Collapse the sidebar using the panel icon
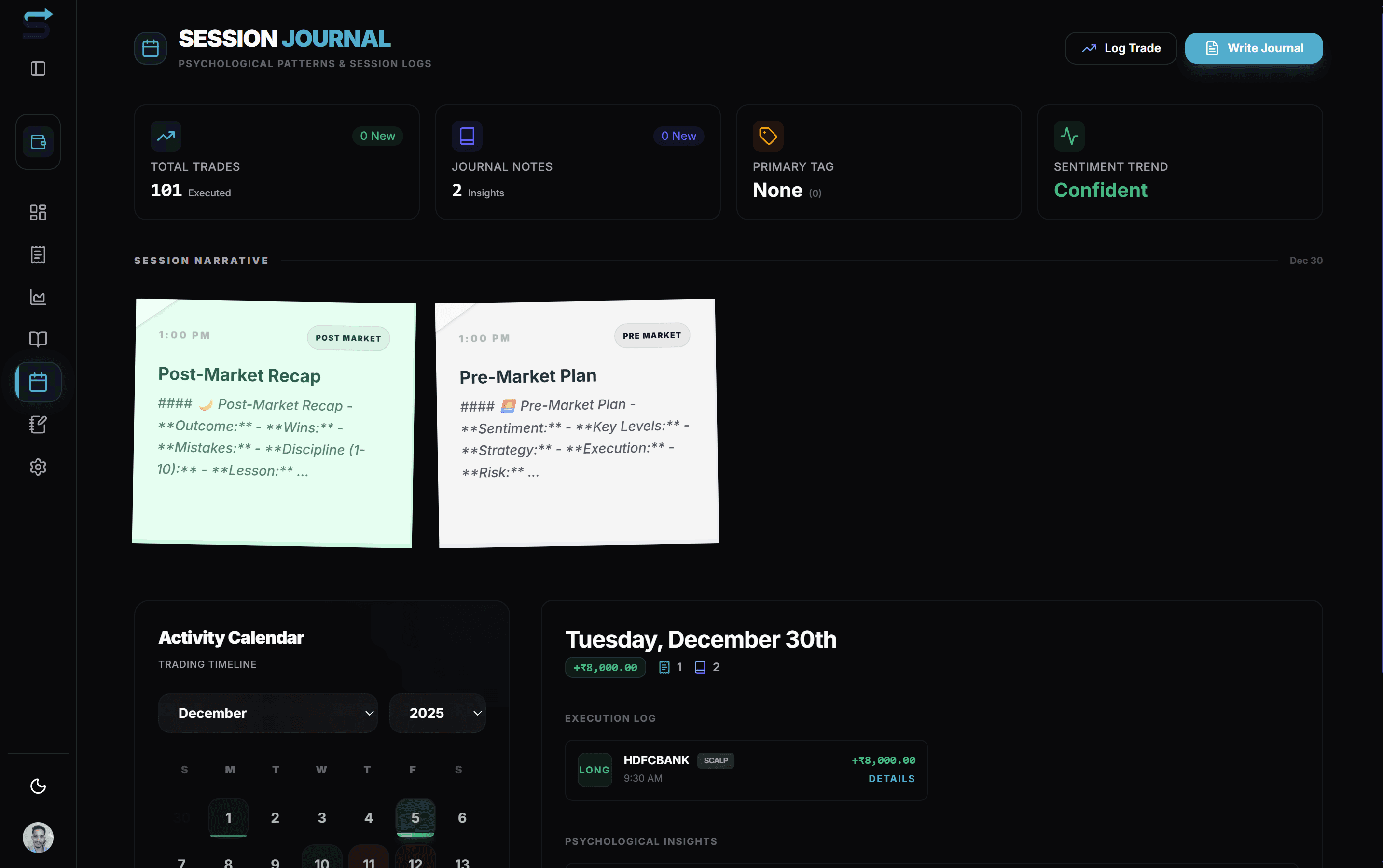The width and height of the screenshot is (1383, 868). pos(37,69)
